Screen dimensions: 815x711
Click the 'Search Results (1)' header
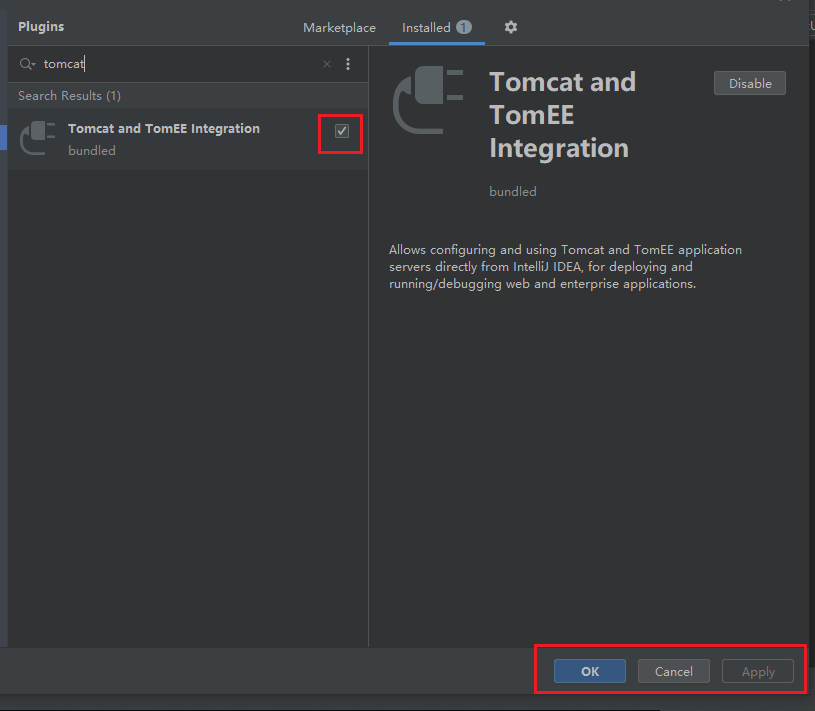[x=67, y=95]
